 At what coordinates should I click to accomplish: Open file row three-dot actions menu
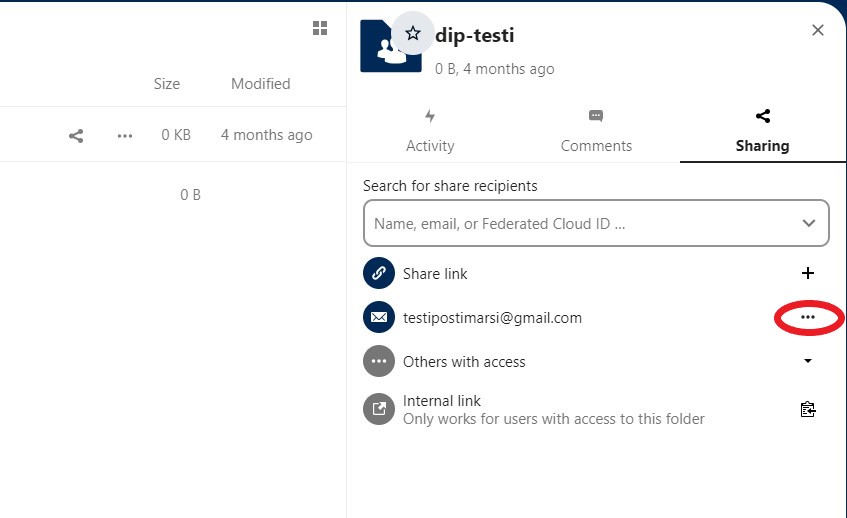125,136
